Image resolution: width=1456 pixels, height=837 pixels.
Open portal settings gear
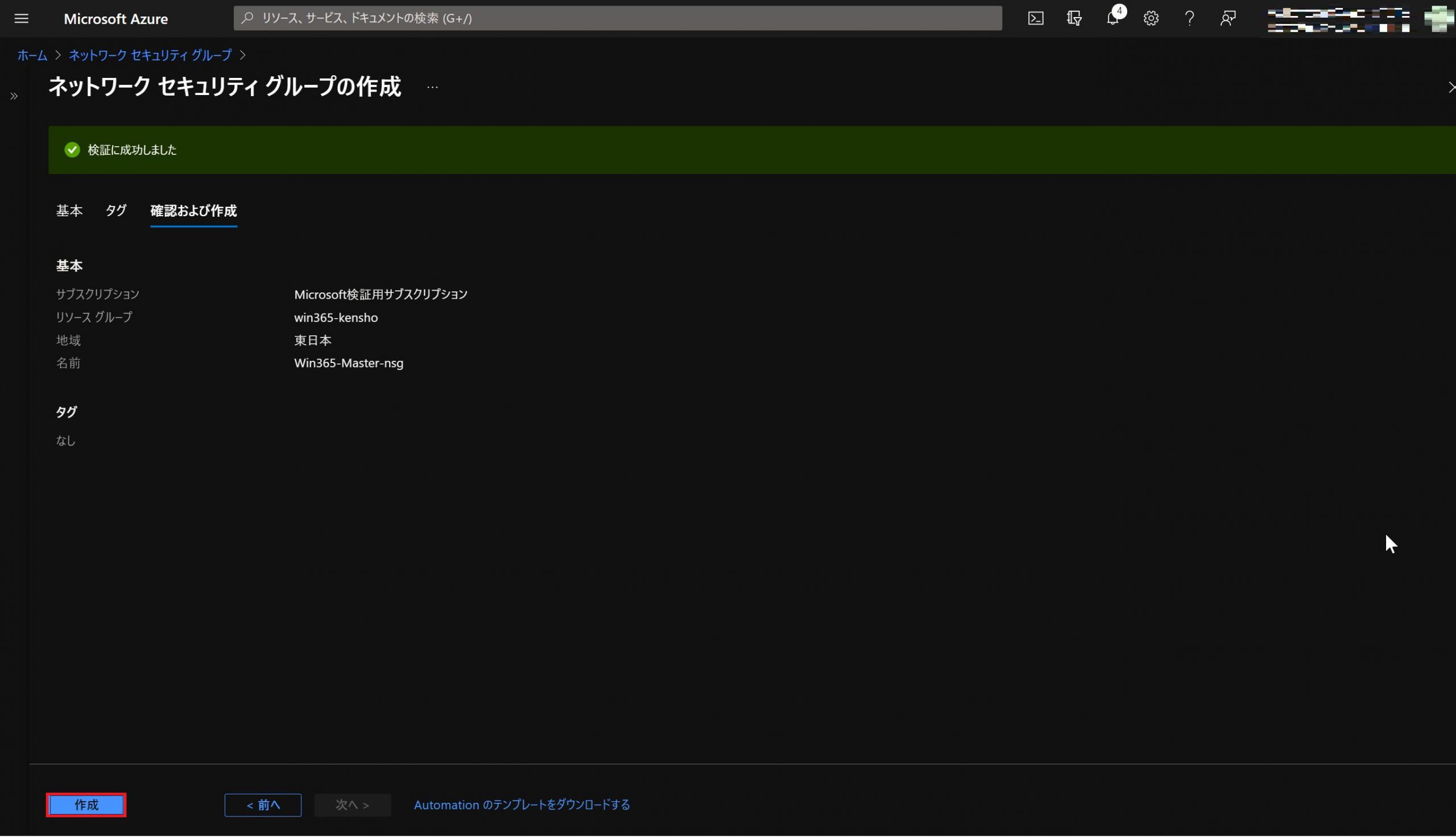click(x=1151, y=18)
